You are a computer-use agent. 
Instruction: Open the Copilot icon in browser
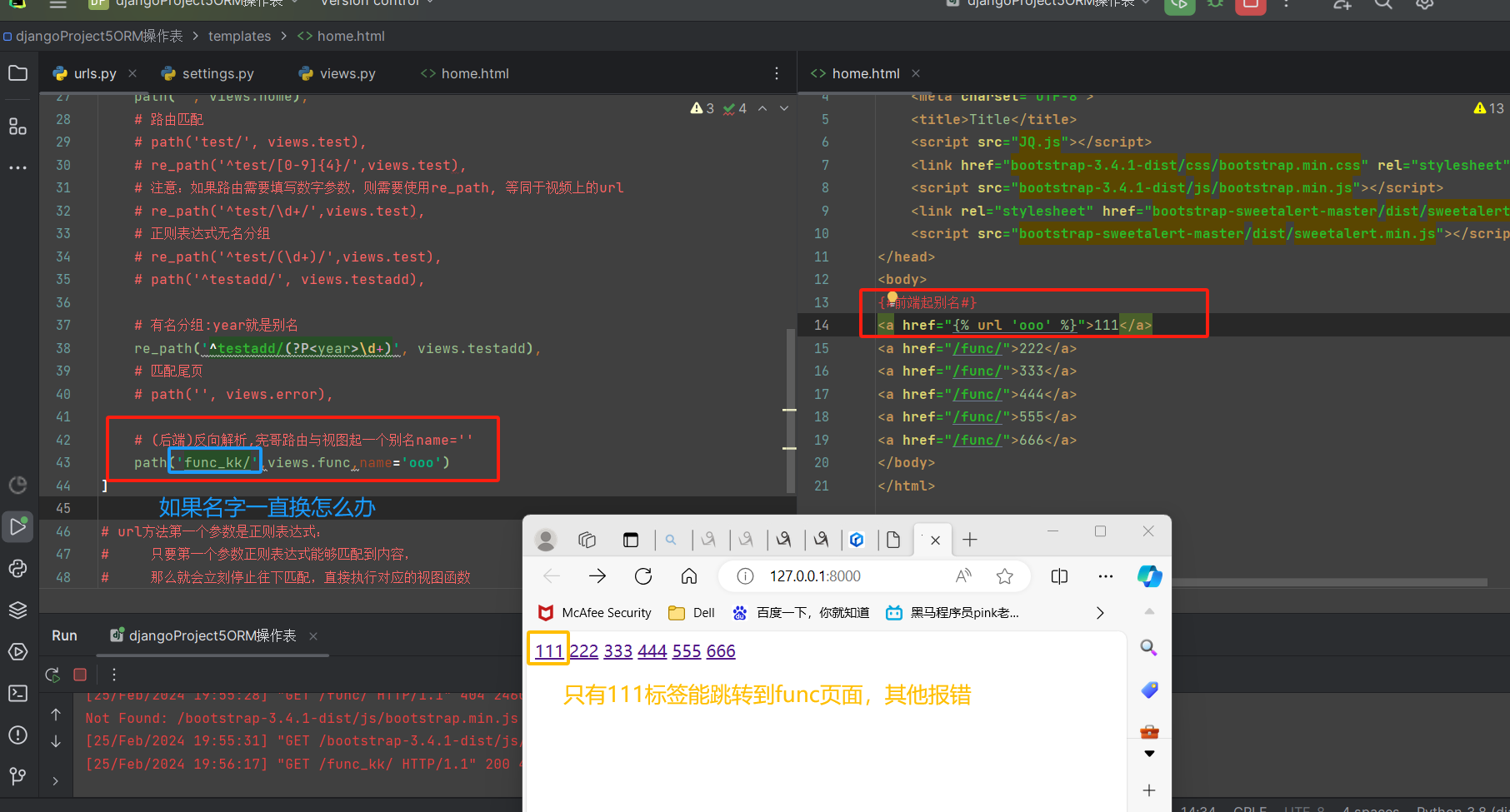coord(1150,576)
